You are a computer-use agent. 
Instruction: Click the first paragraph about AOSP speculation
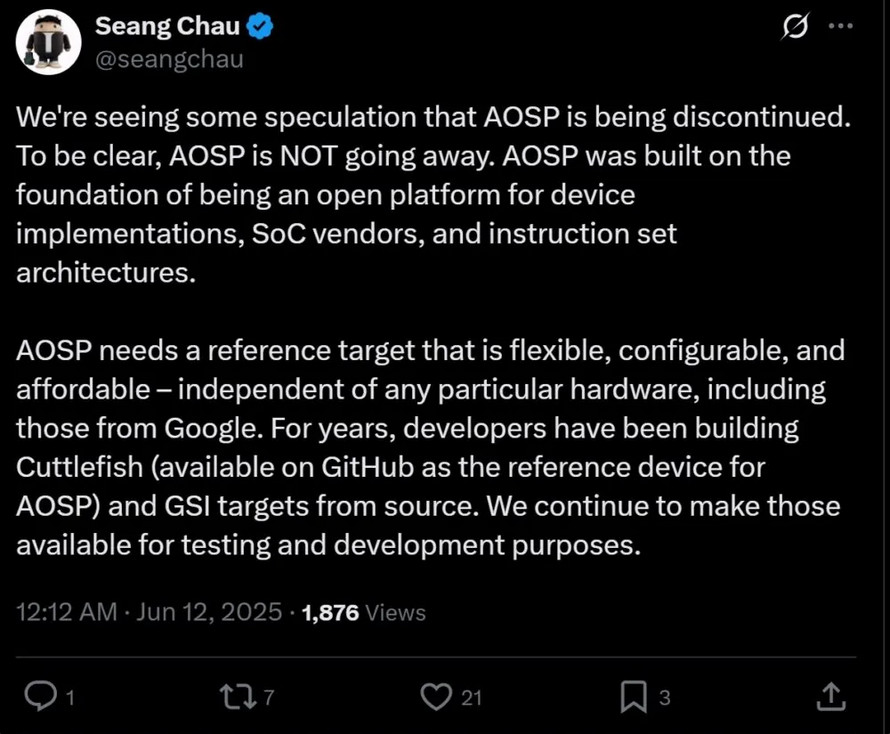pyautogui.click(x=434, y=195)
